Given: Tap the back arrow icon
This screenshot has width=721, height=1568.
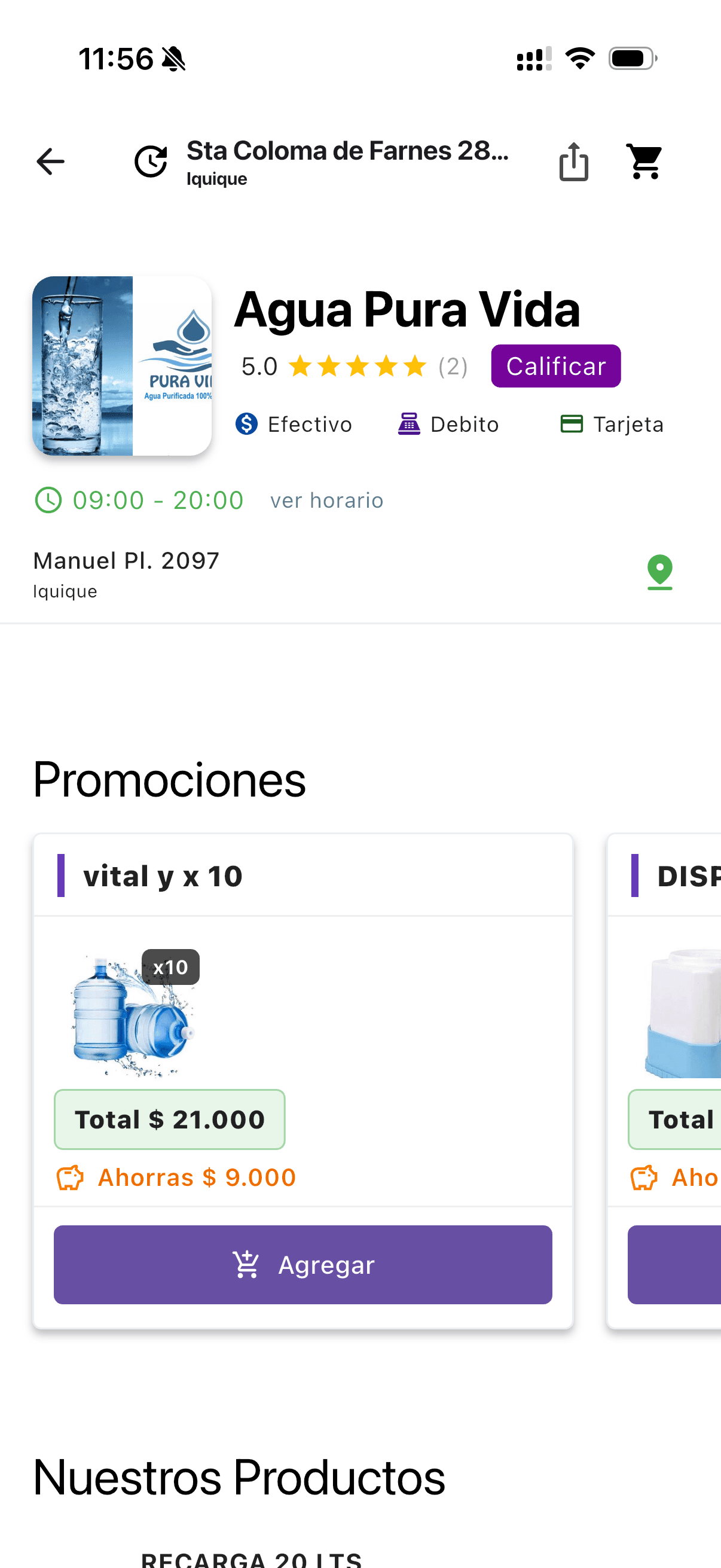Looking at the screenshot, I should [x=50, y=162].
